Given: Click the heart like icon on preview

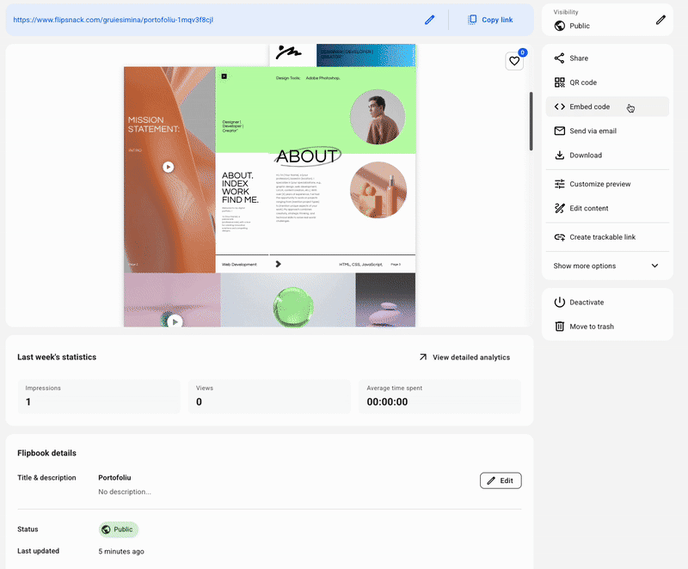Looking at the screenshot, I should 515,61.
